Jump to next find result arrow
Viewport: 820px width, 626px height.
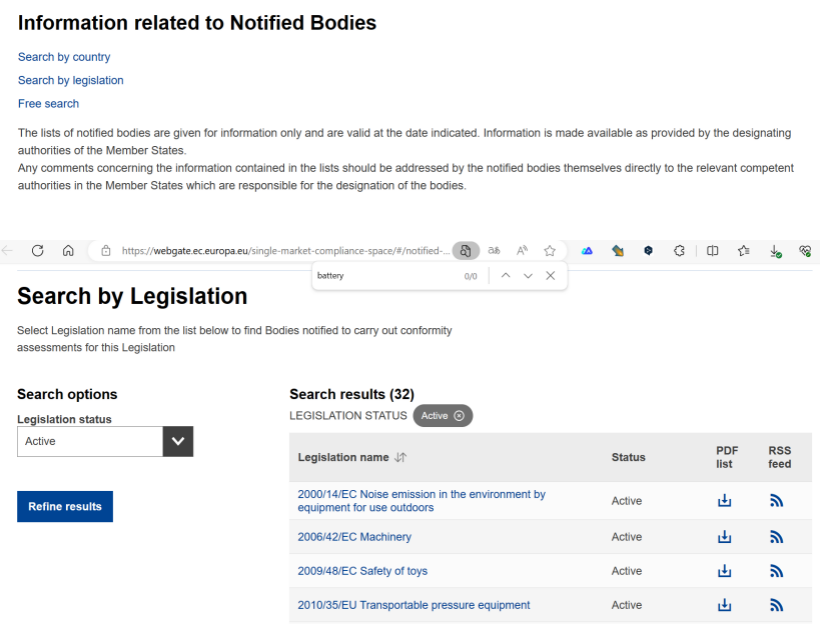pos(528,276)
